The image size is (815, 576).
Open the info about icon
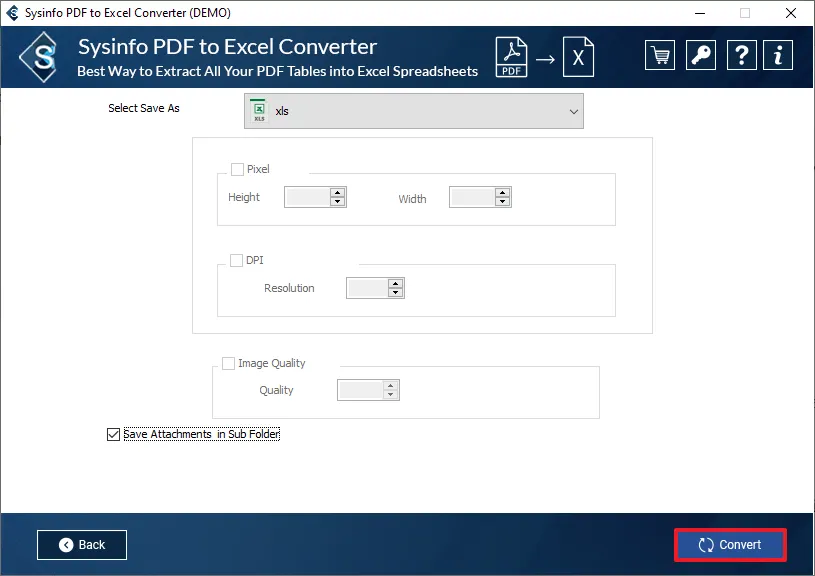tap(779, 56)
